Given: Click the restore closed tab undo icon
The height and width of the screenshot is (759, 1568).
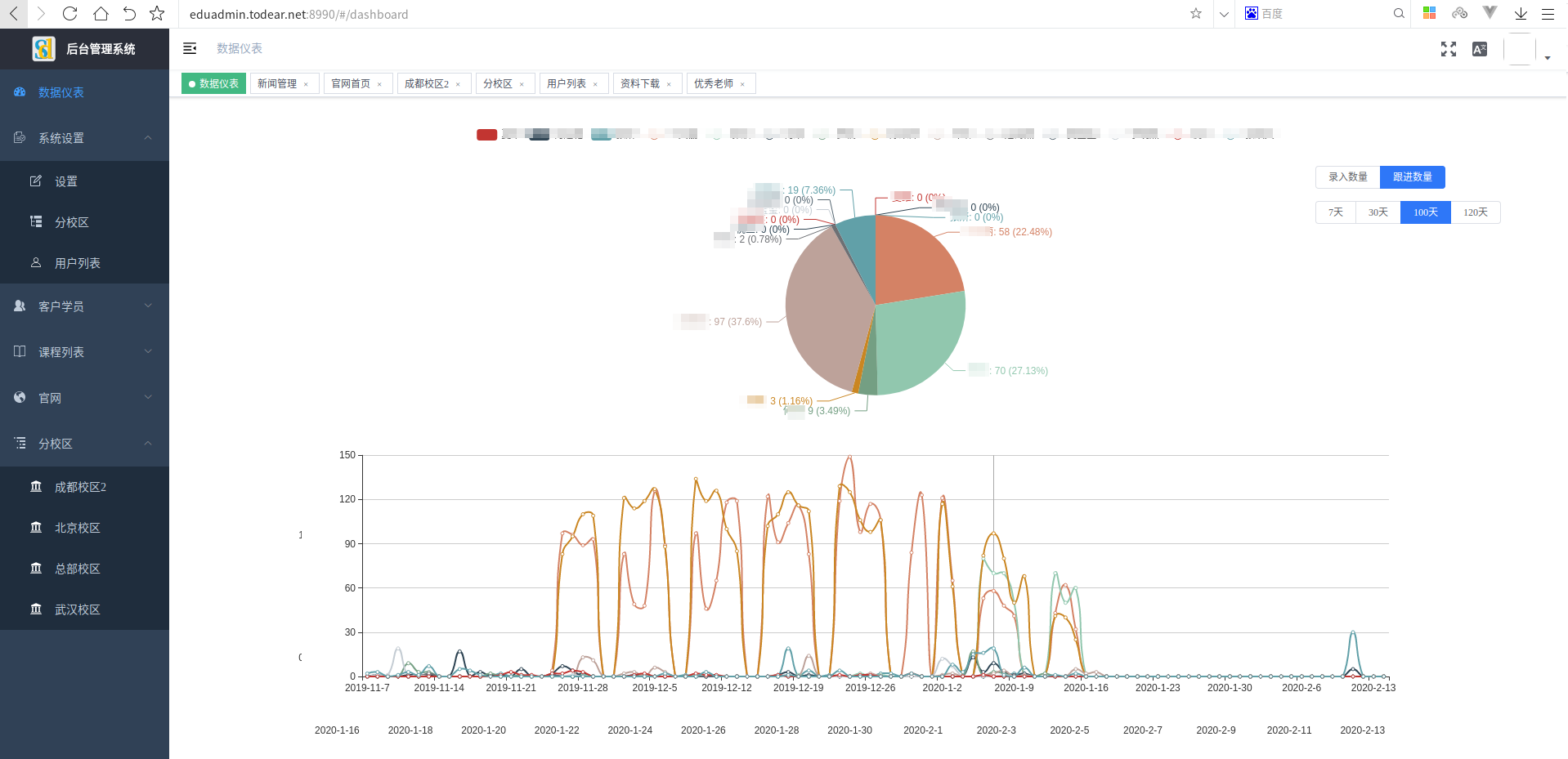Looking at the screenshot, I should (x=129, y=14).
